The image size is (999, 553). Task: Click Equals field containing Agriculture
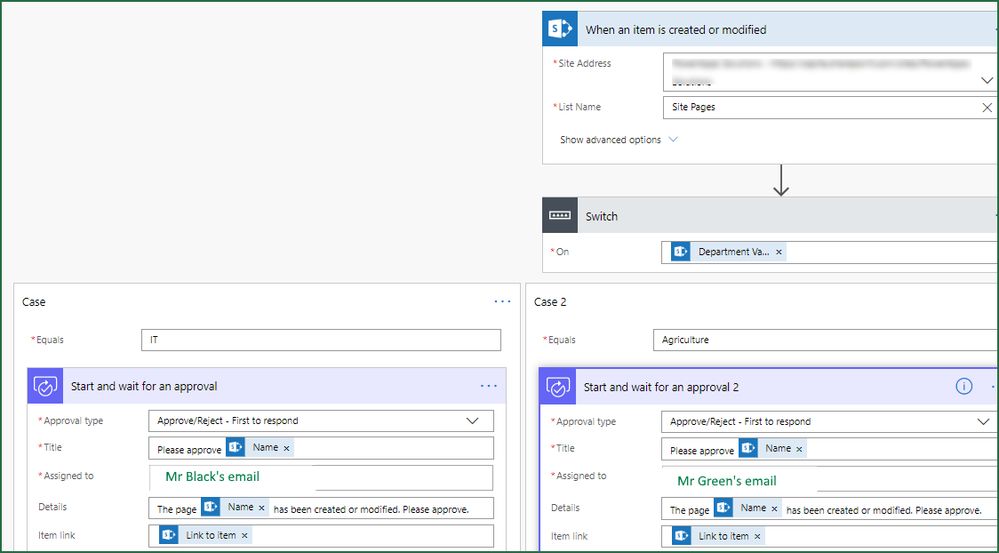[x=826, y=340]
